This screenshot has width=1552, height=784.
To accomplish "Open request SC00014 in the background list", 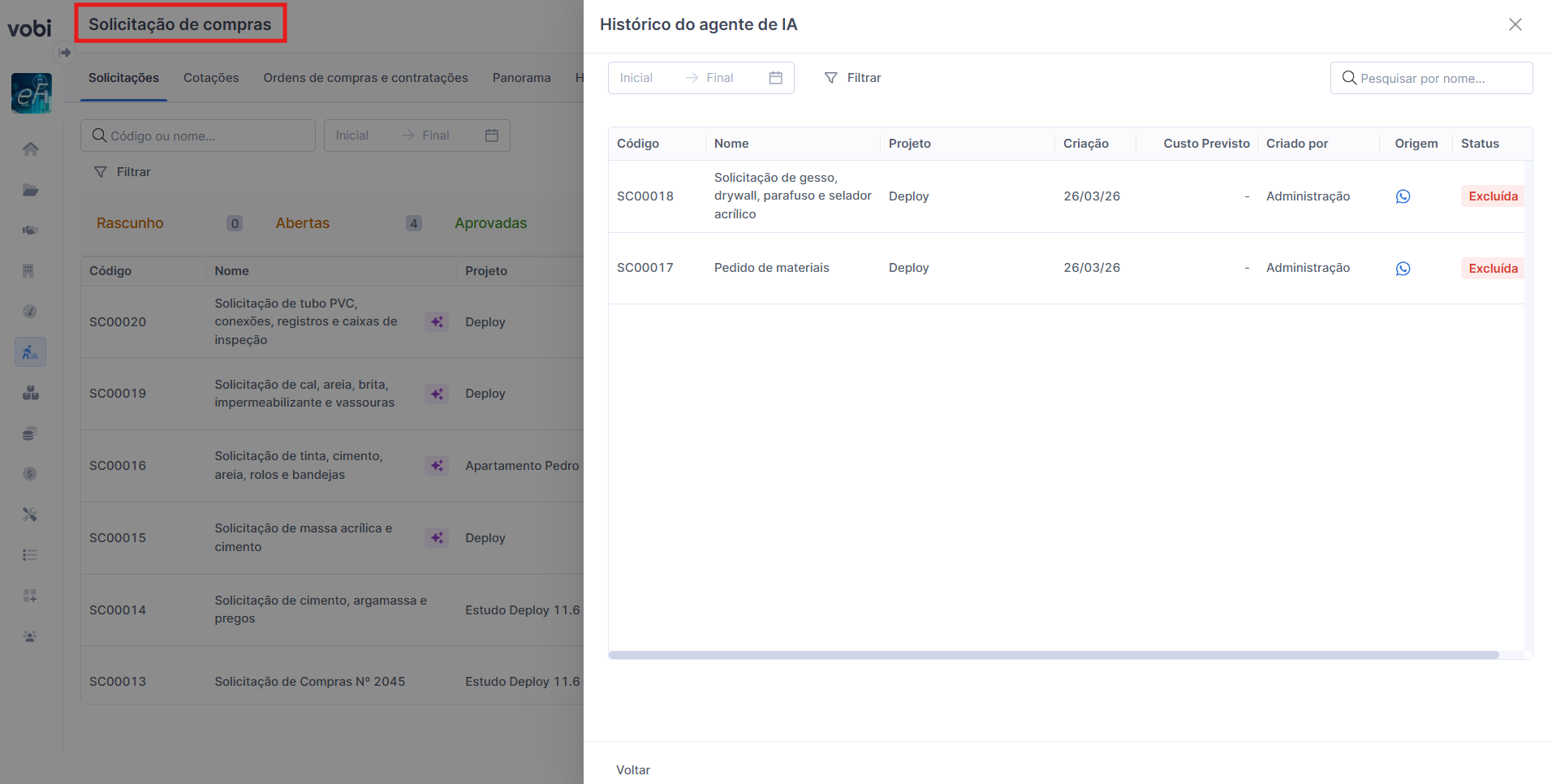I will (x=332, y=610).
